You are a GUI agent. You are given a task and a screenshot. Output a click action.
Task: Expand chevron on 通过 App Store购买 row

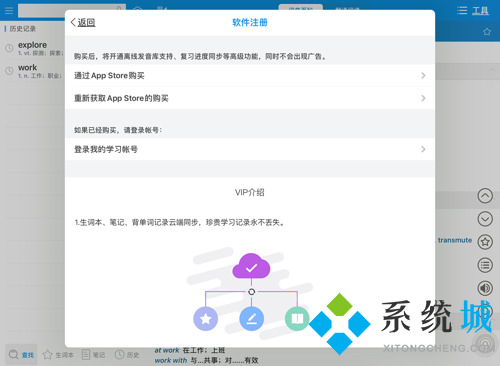pyautogui.click(x=423, y=76)
